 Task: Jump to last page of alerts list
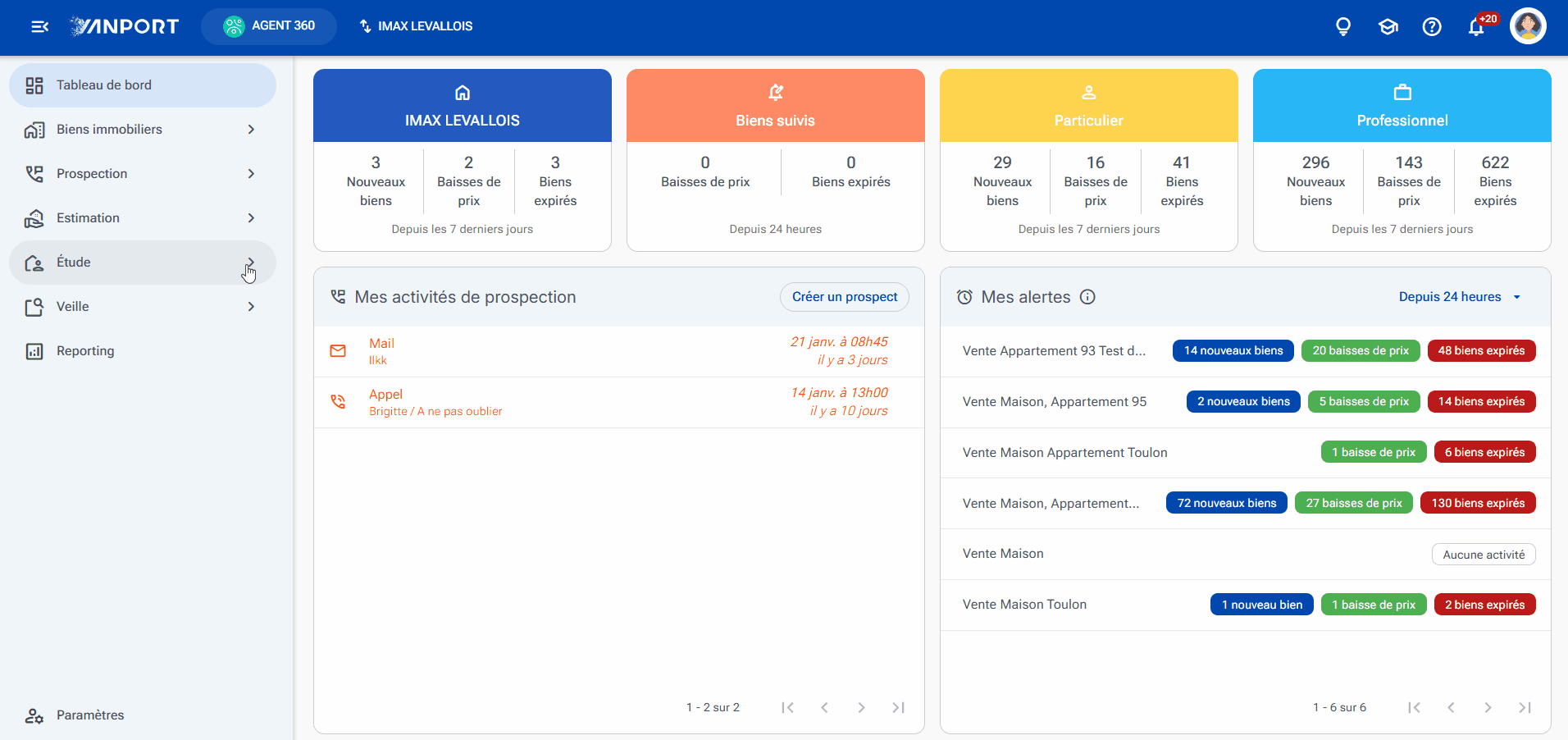tap(1525, 707)
